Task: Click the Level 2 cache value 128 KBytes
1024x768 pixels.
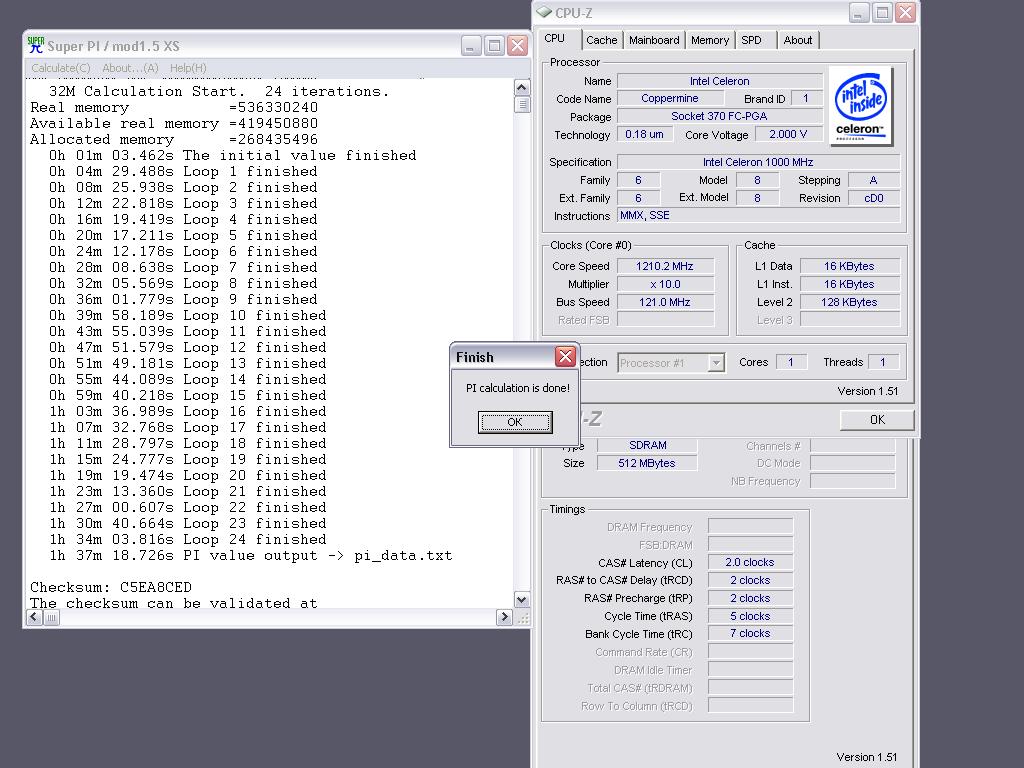Action: coord(850,302)
